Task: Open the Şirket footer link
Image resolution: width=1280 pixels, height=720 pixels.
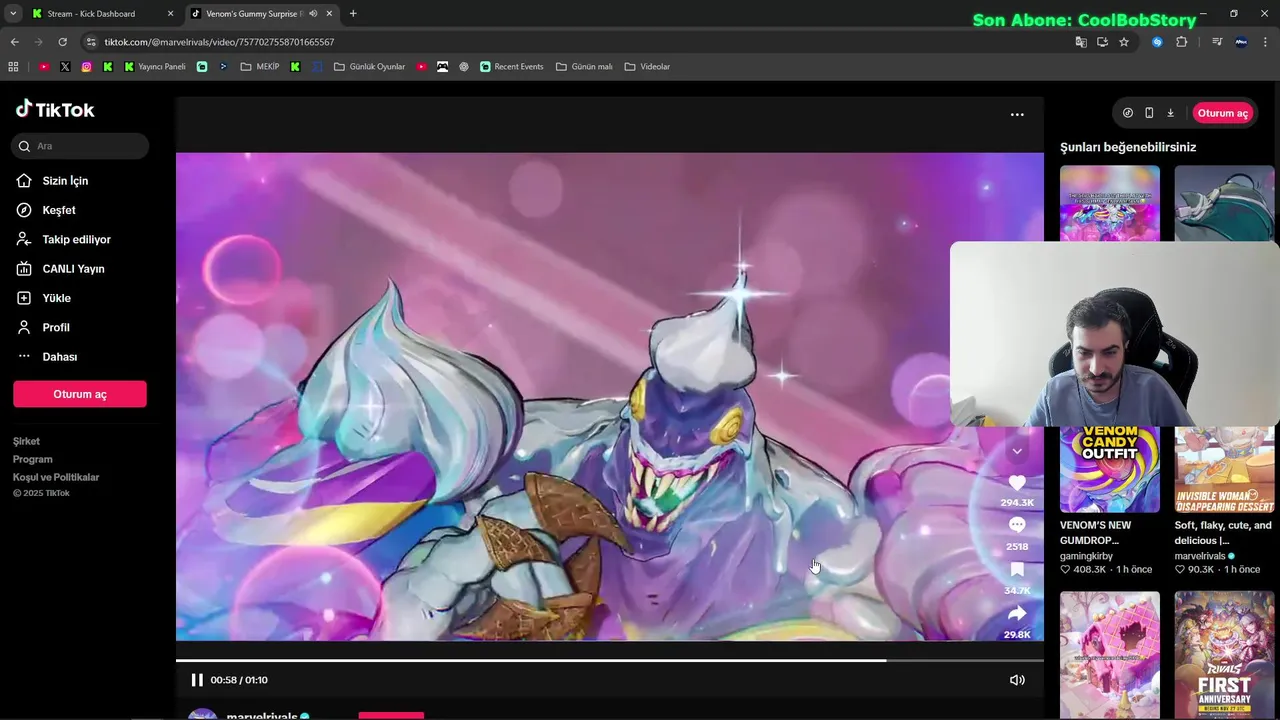Action: [x=27, y=441]
